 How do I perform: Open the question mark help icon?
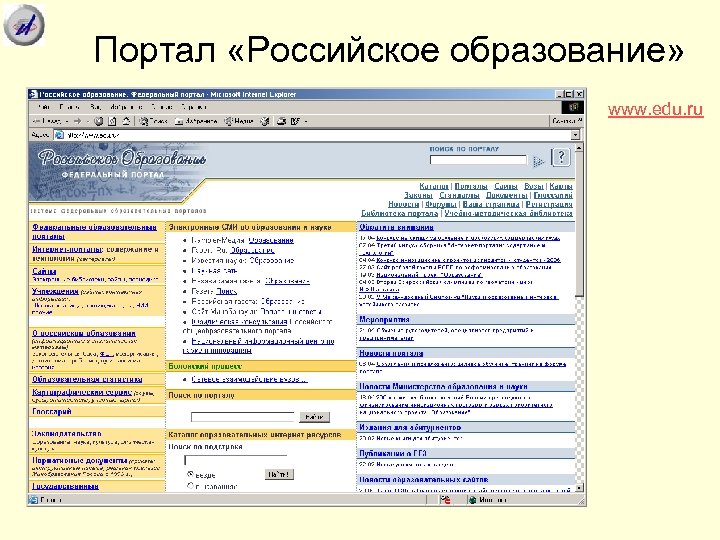point(561,157)
